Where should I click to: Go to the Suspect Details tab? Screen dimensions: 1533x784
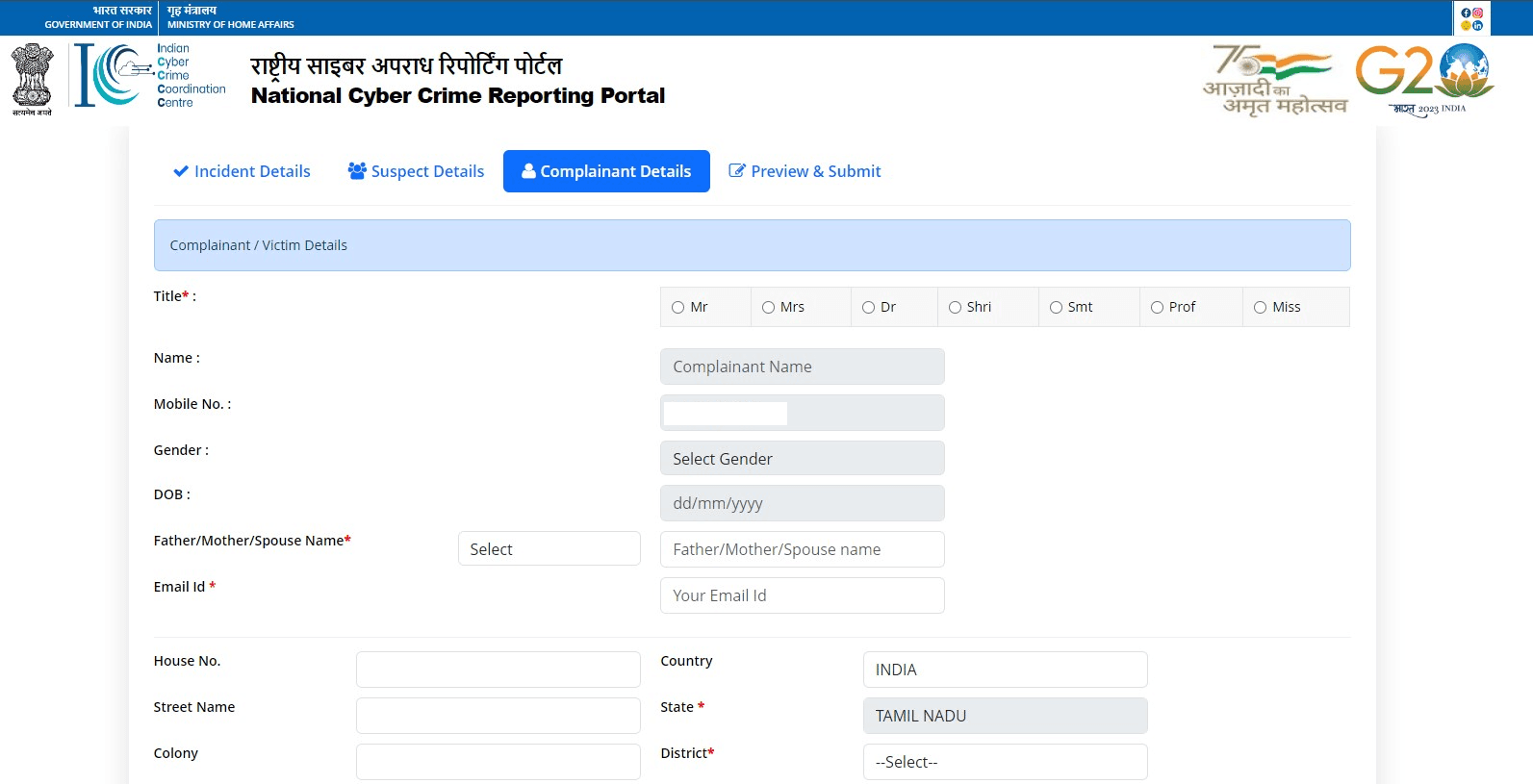point(416,171)
